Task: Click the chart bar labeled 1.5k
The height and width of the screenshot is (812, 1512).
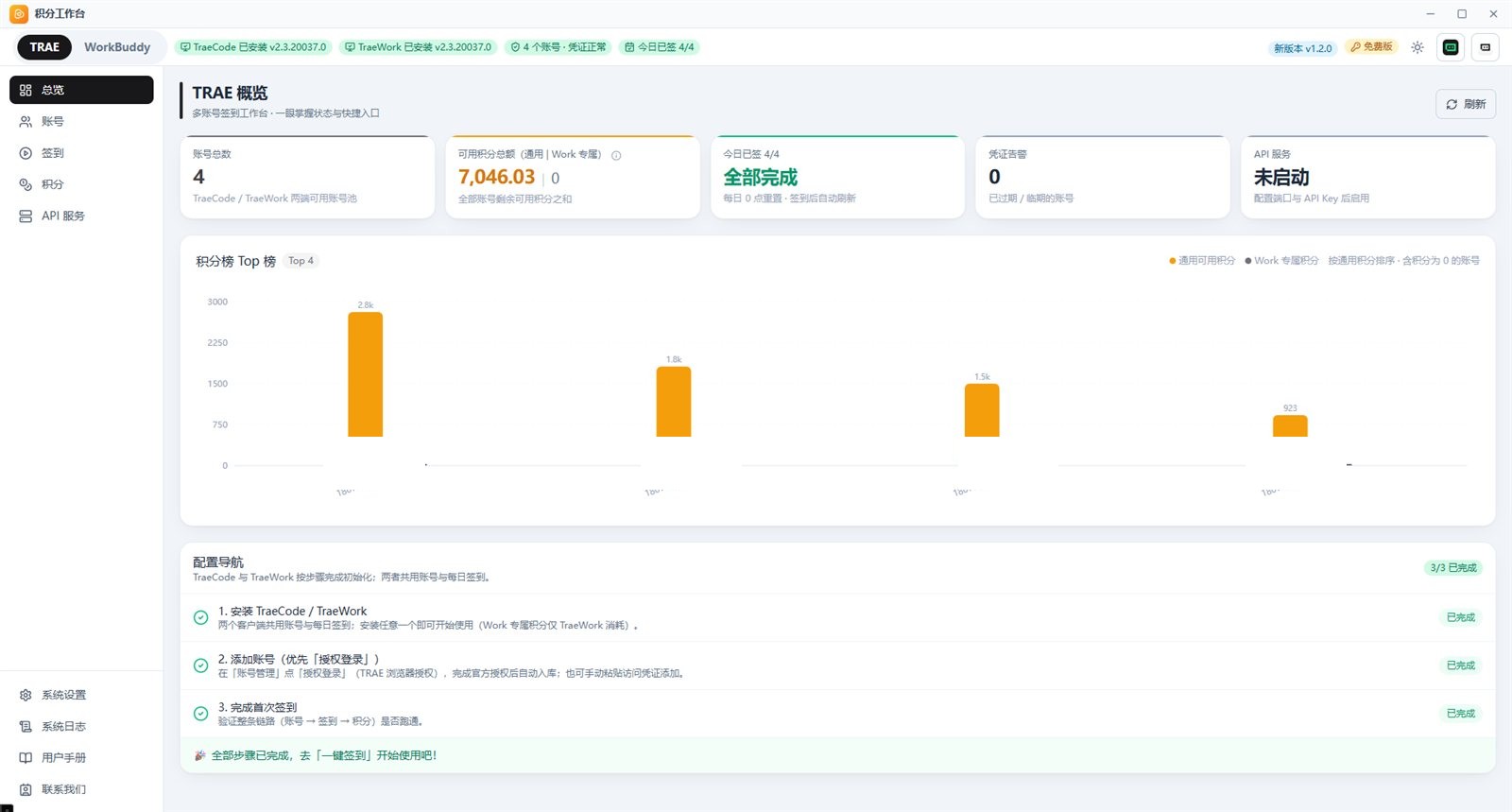Action: (982, 410)
